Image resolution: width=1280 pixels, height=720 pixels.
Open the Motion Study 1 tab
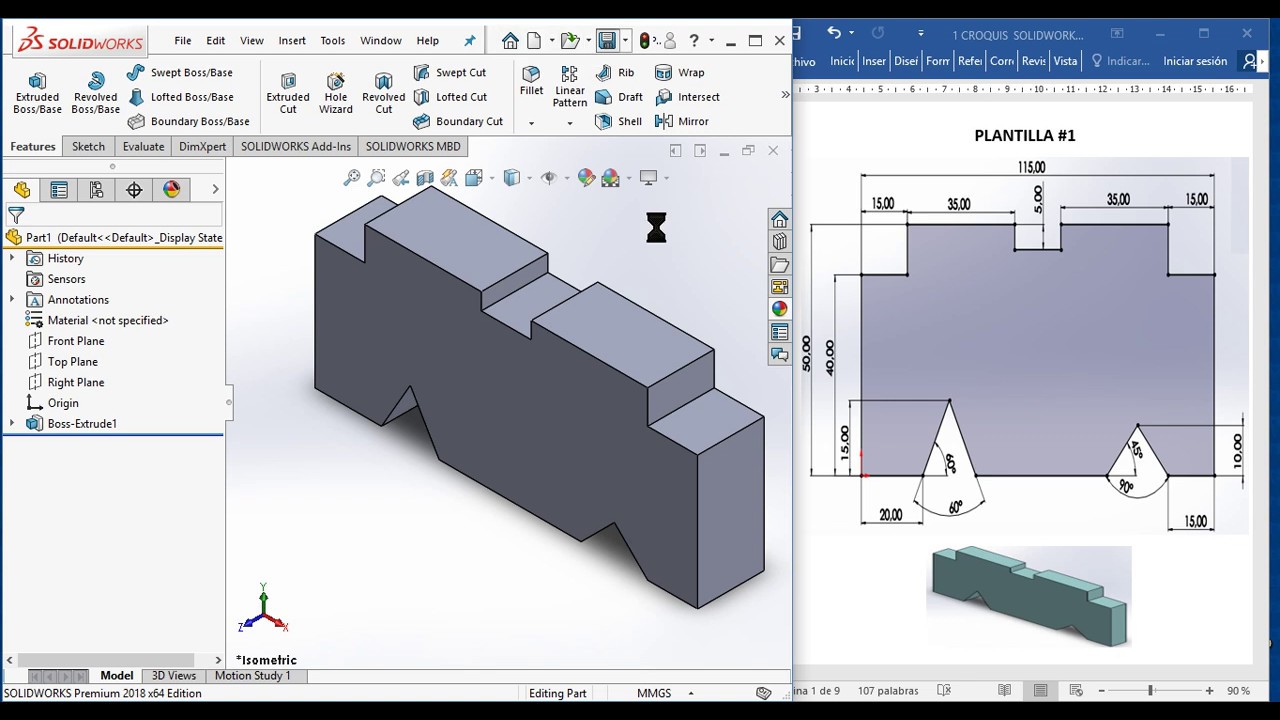coord(253,676)
